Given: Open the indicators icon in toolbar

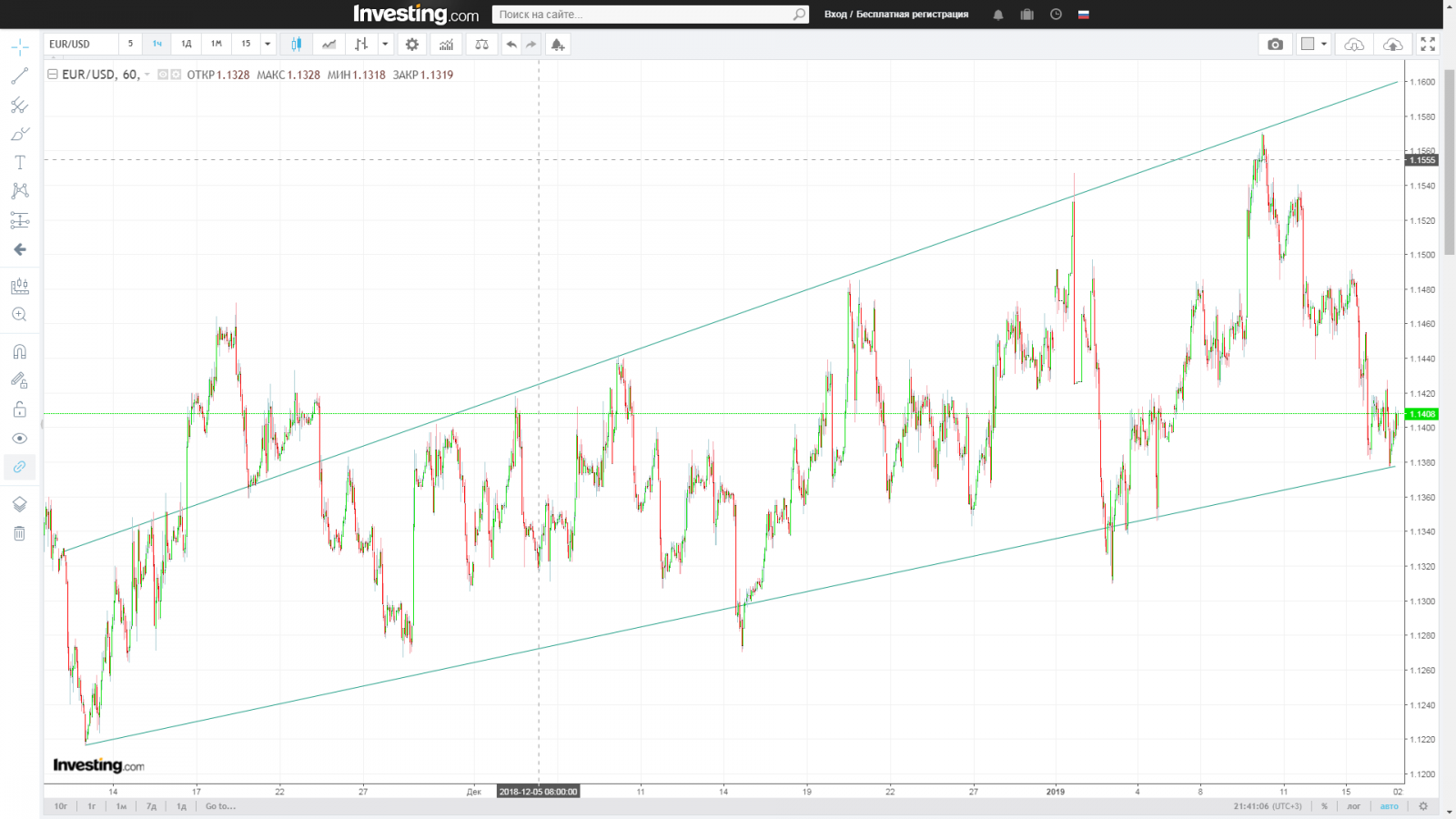Looking at the screenshot, I should (x=446, y=44).
